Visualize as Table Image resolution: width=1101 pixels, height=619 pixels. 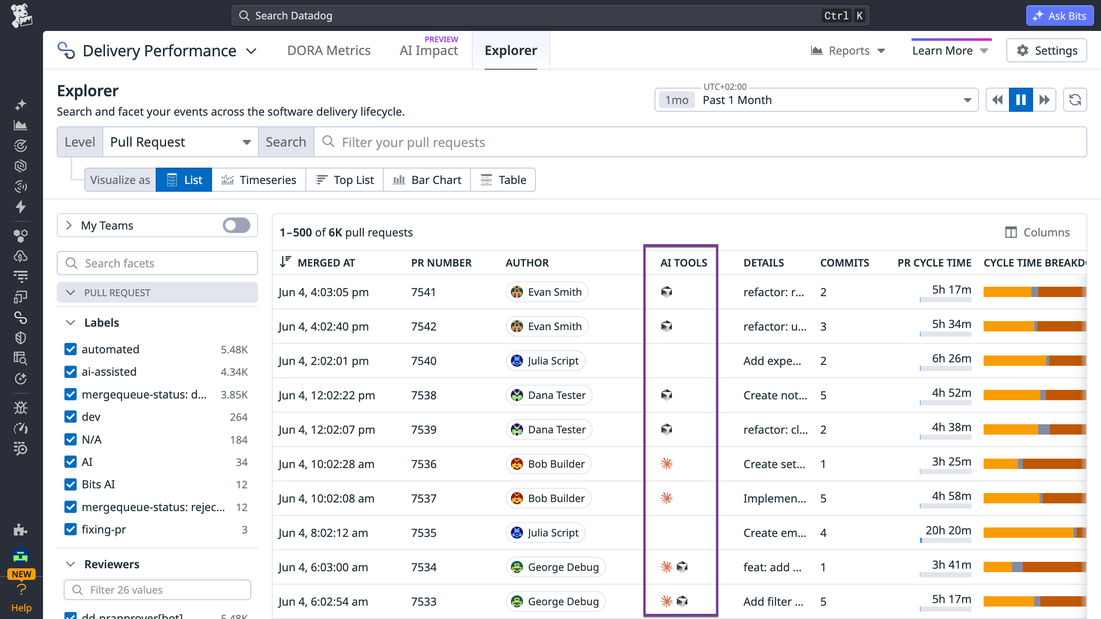(503, 180)
